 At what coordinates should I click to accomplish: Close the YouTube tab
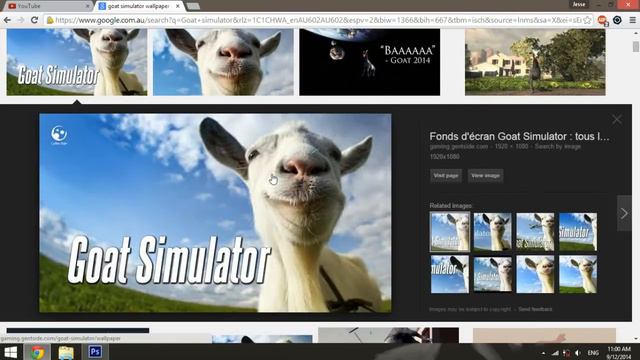click(87, 6)
